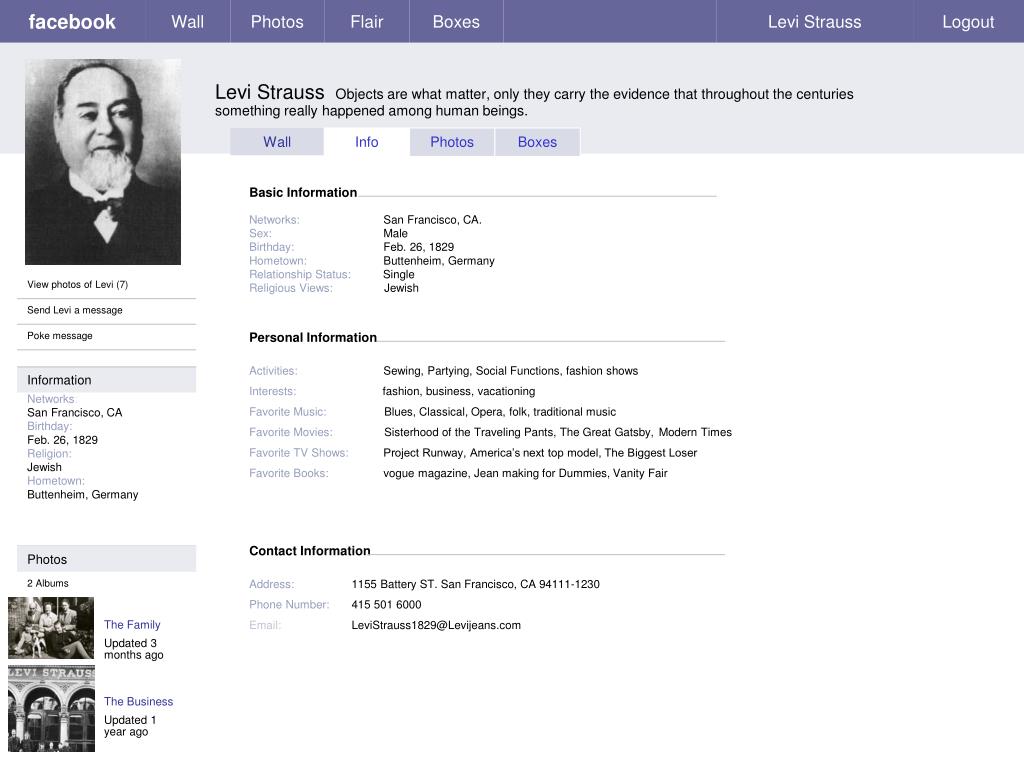Screen dimensions: 1024x768
Task: Click Feb. 26, 1829 in Basic Information
Action: [x=419, y=247]
